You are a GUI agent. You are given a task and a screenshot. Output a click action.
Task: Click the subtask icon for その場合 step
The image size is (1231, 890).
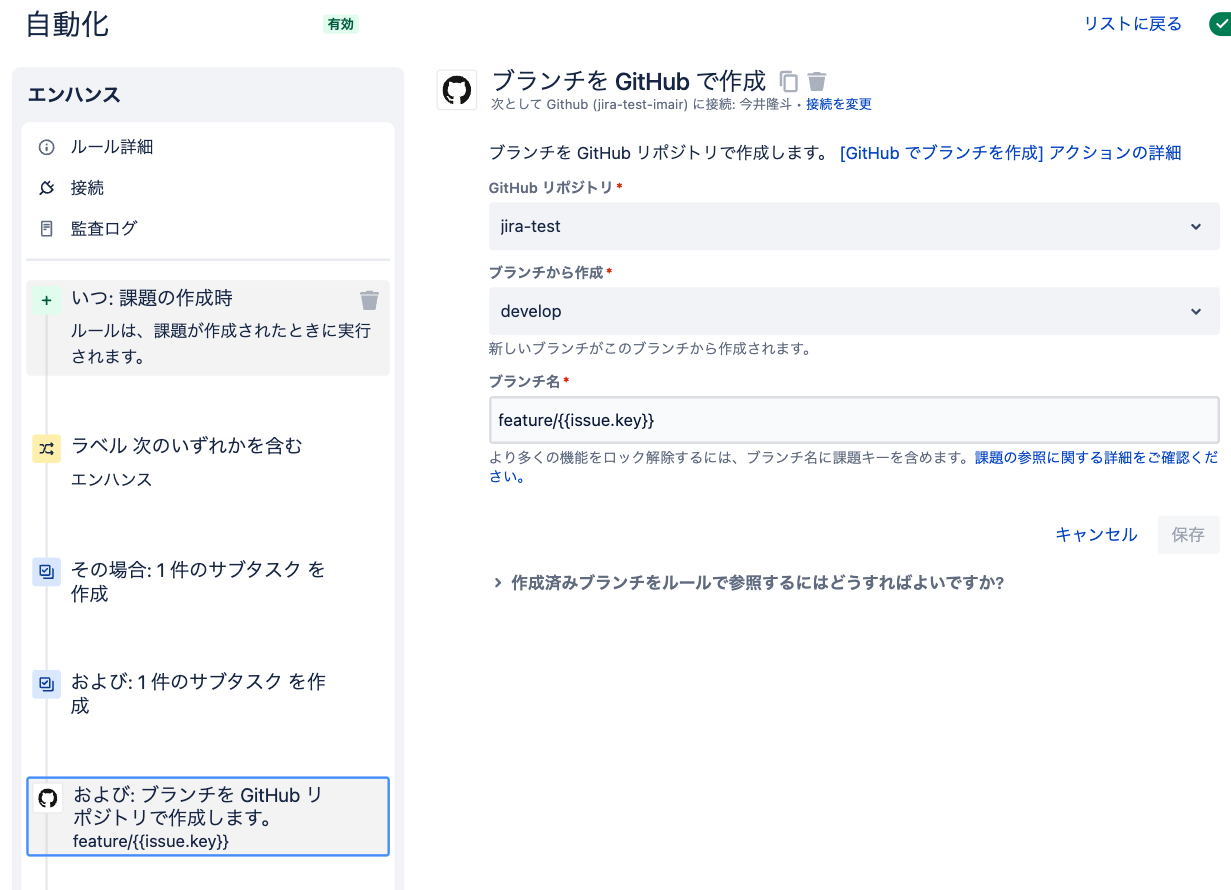coord(46,572)
